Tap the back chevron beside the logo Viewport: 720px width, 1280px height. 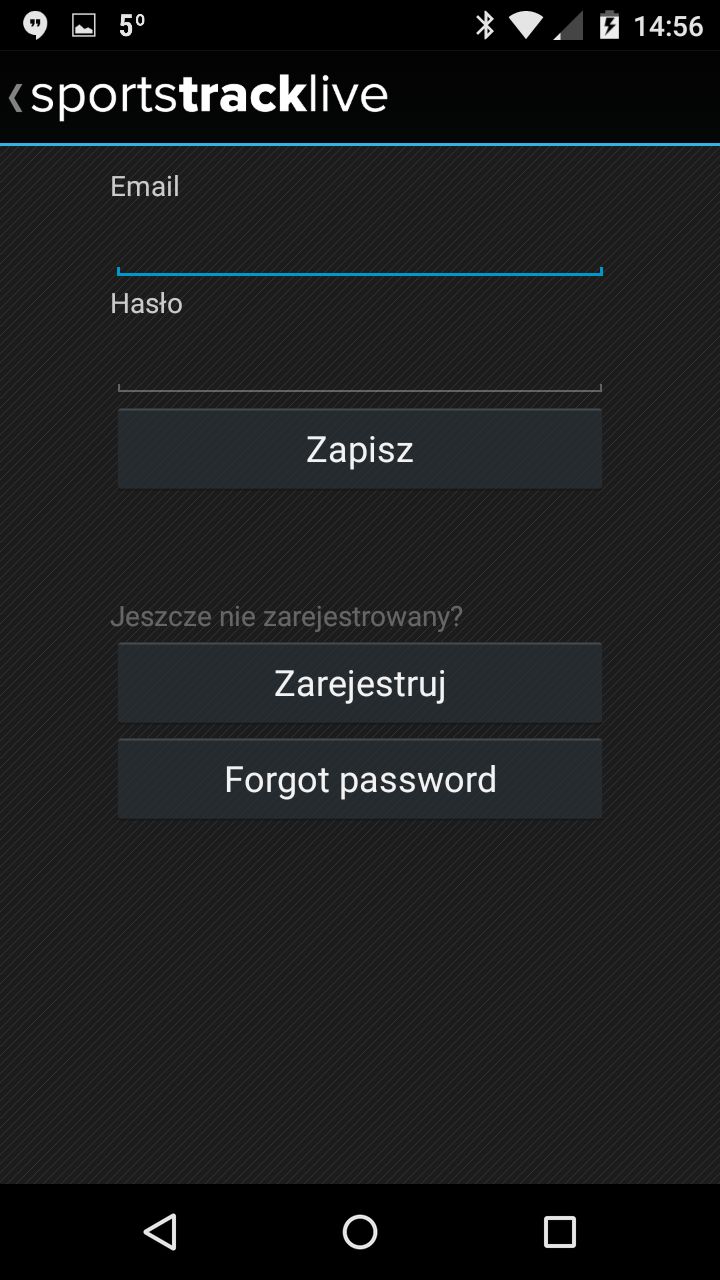[x=15, y=97]
